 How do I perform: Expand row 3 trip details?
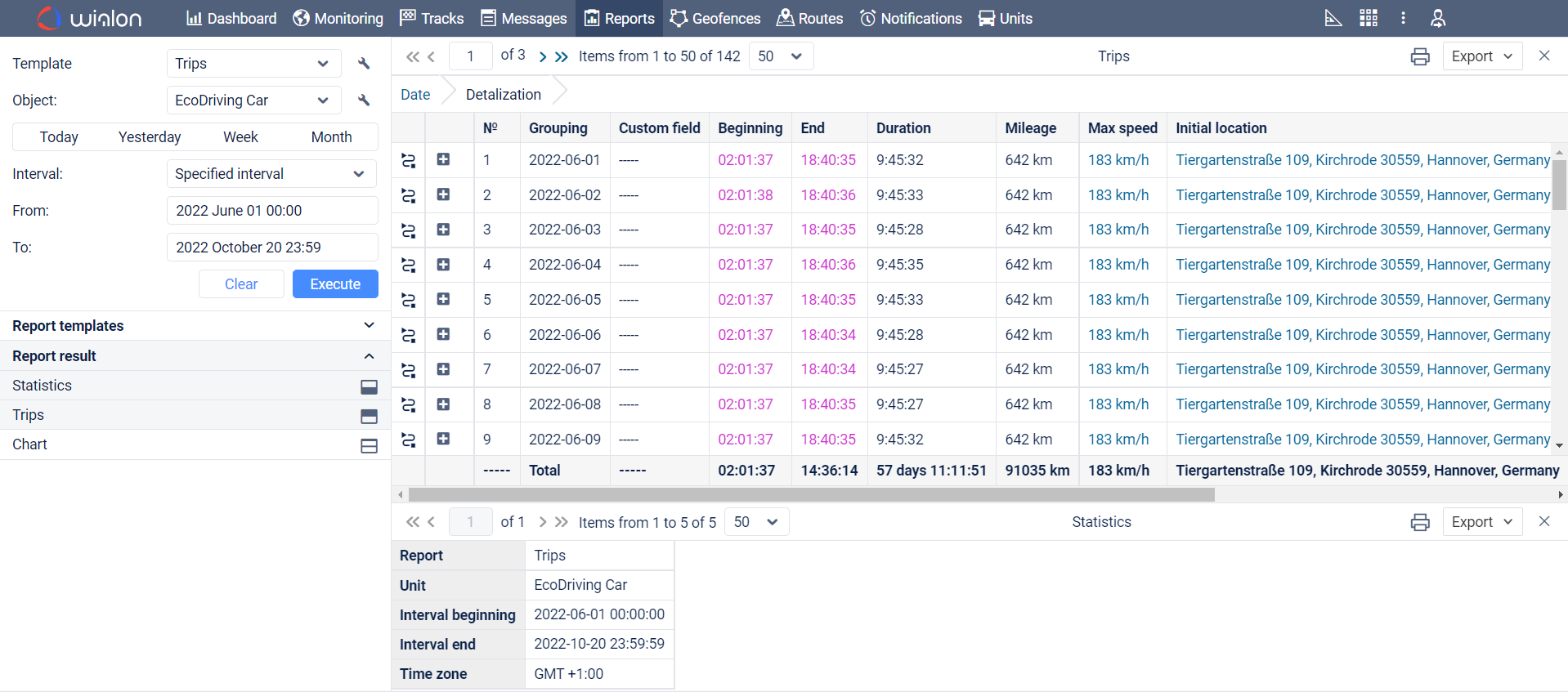pos(443,230)
